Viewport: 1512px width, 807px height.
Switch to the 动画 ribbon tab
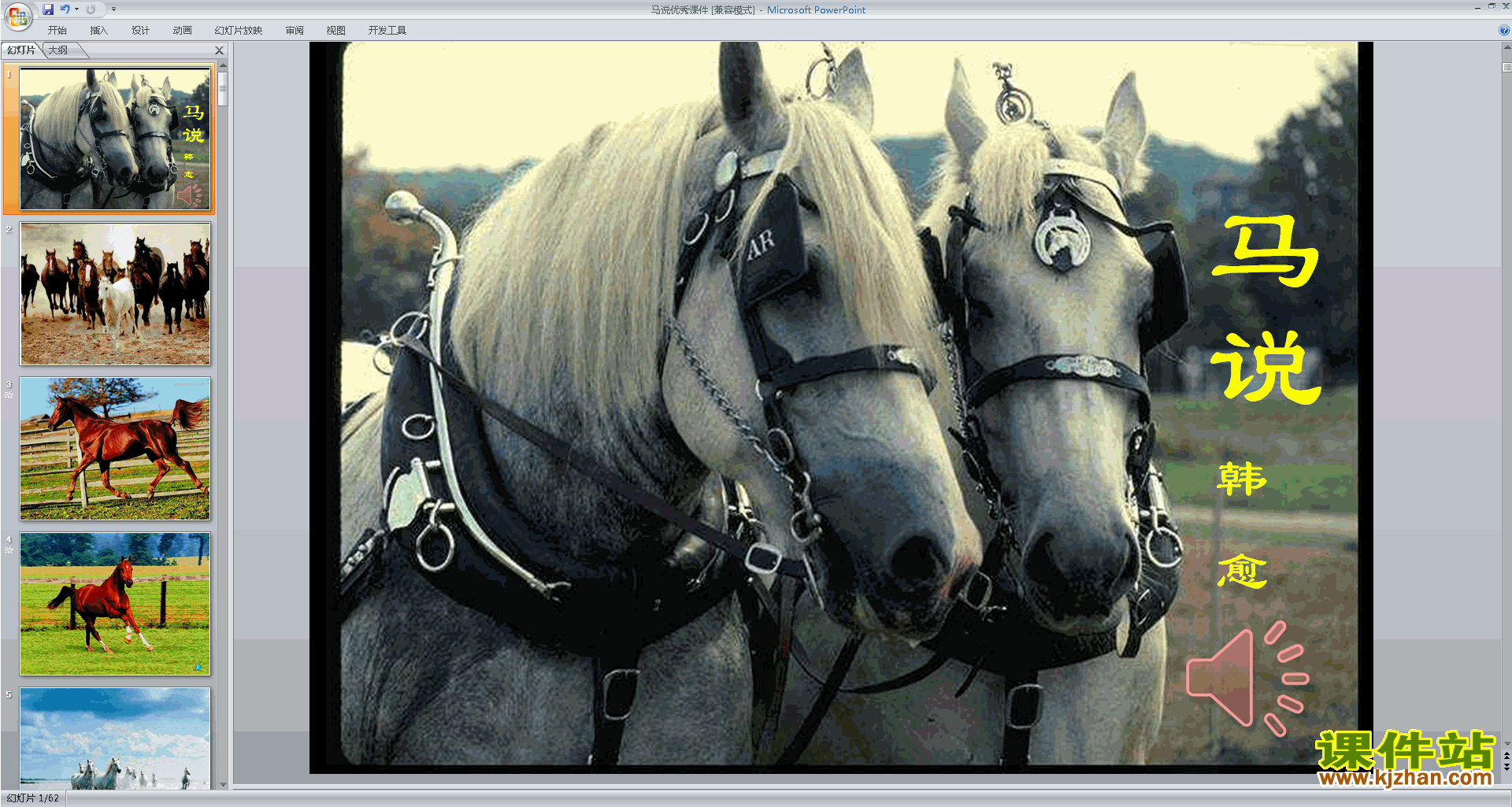182,31
